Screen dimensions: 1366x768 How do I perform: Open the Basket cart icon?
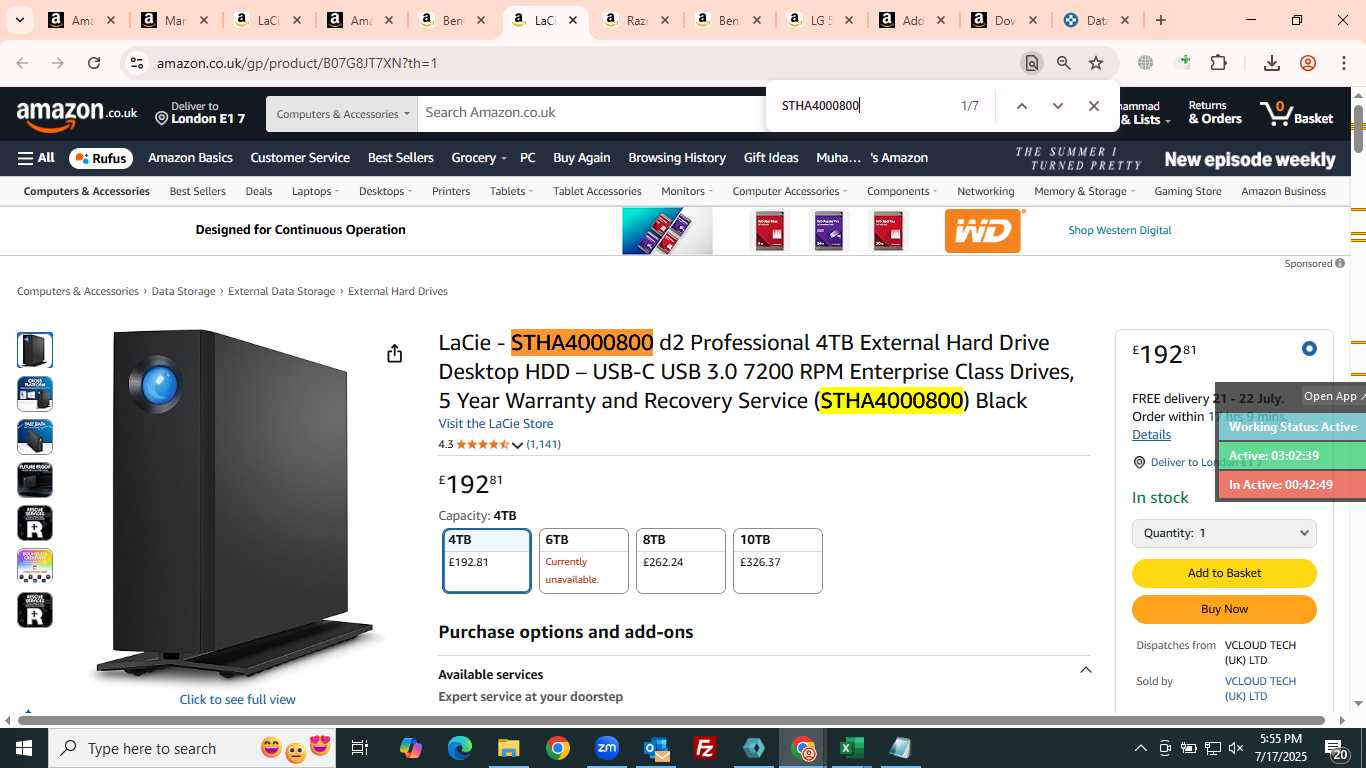pyautogui.click(x=1297, y=113)
